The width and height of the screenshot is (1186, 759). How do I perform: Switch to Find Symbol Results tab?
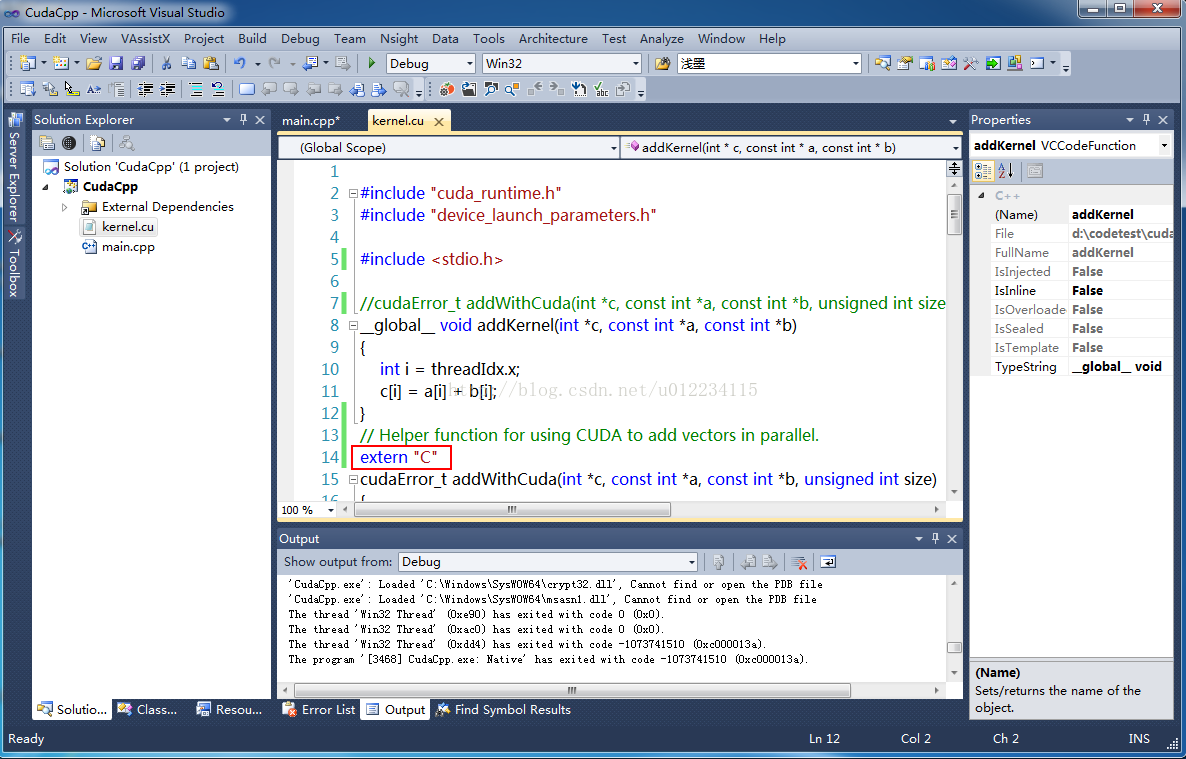click(503, 709)
